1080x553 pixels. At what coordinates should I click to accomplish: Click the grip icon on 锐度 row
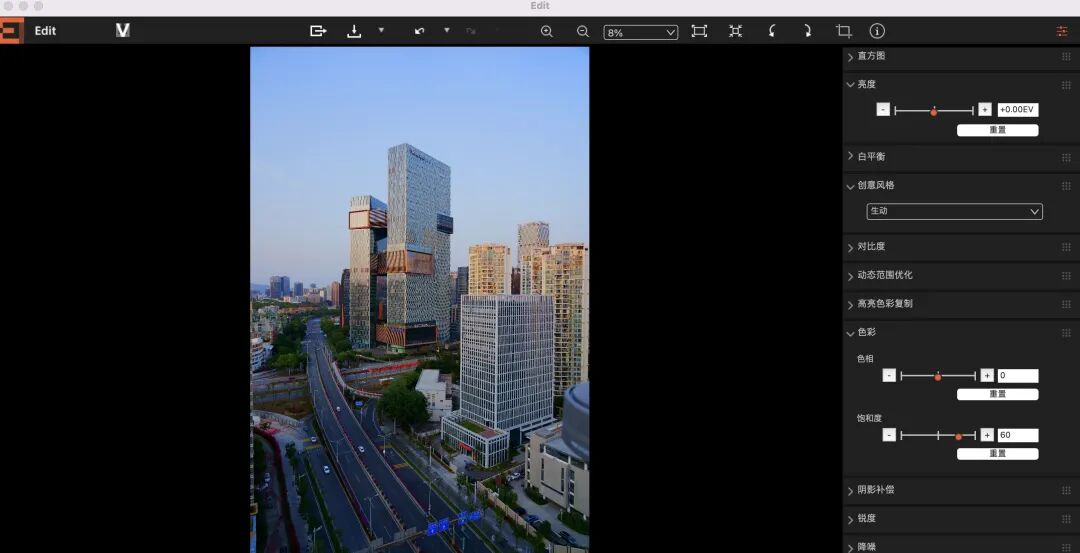coord(1066,519)
